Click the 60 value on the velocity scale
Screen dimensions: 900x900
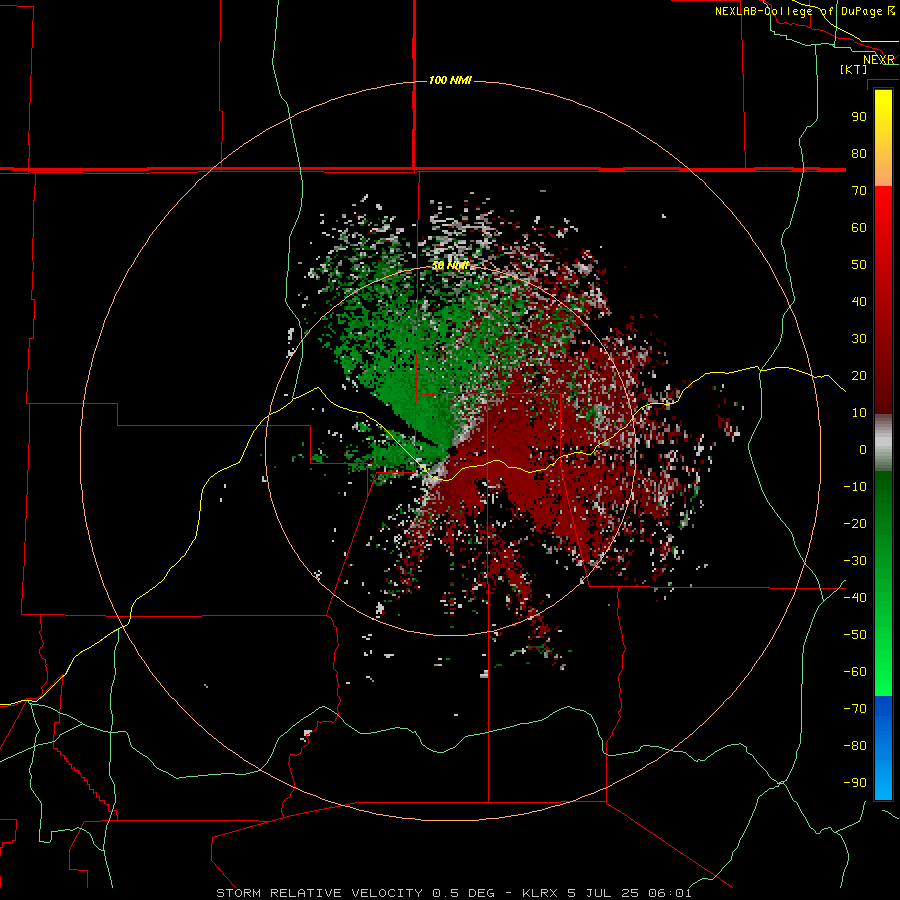[859, 227]
